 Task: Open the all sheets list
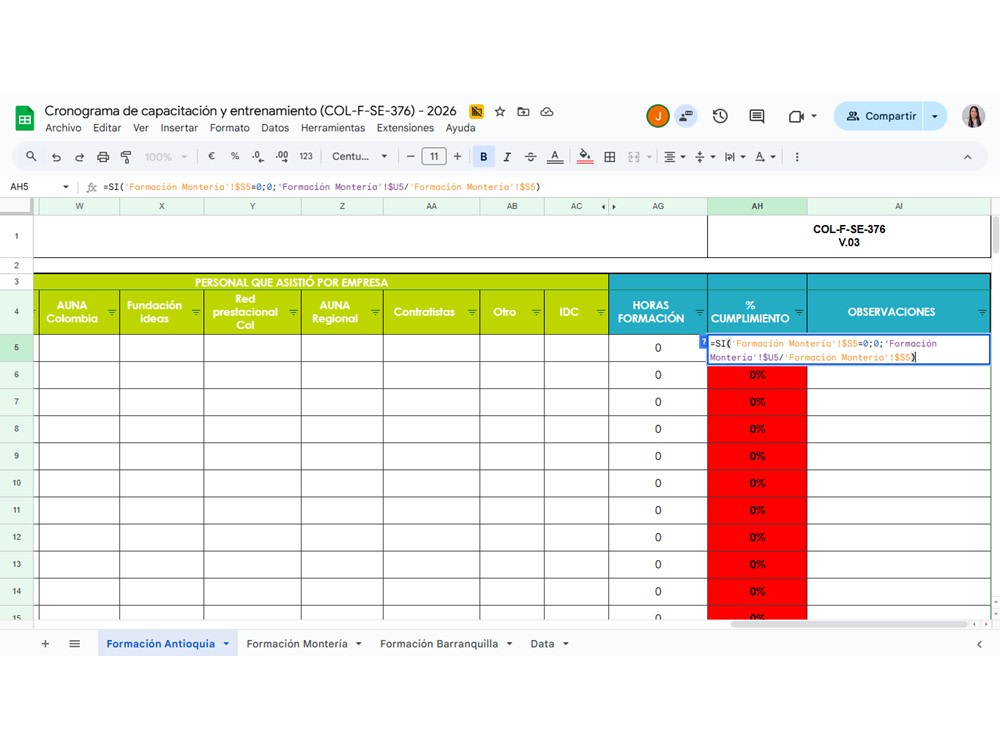click(x=75, y=644)
